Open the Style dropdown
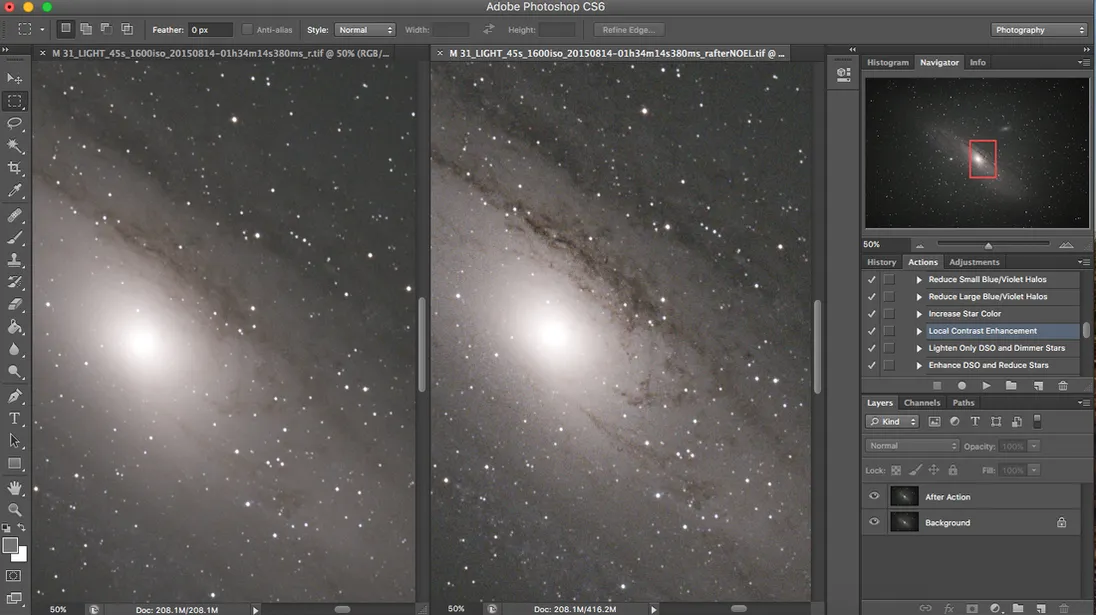This screenshot has width=1096, height=615. tap(366, 29)
